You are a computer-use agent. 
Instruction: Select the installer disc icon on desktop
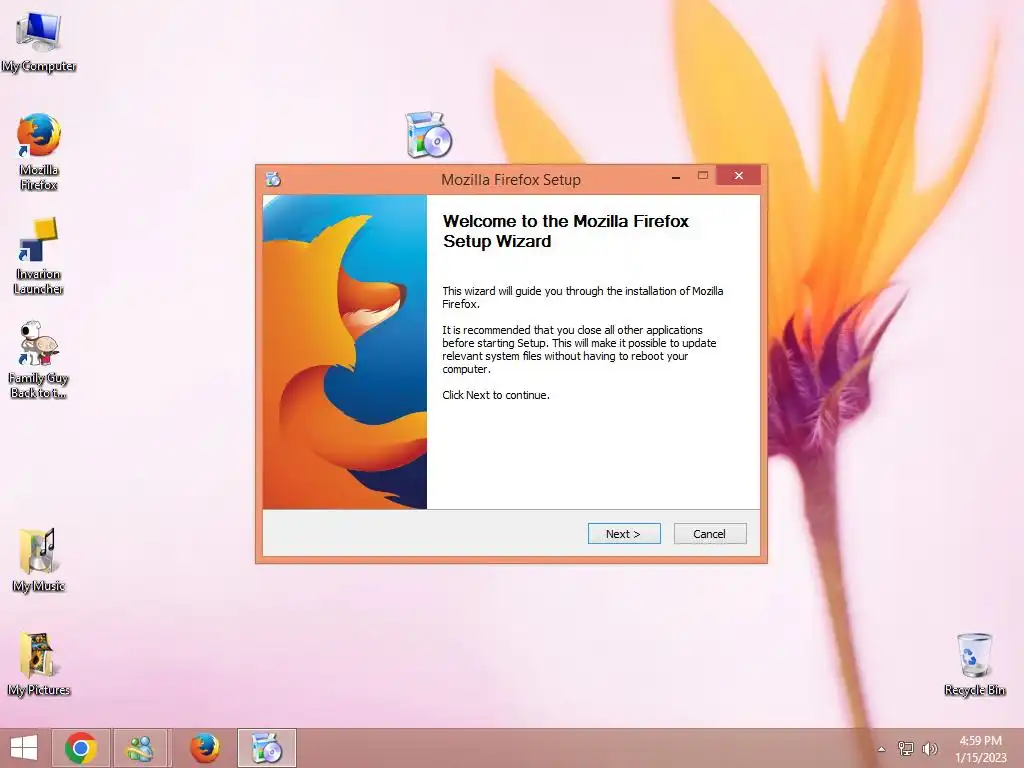428,135
